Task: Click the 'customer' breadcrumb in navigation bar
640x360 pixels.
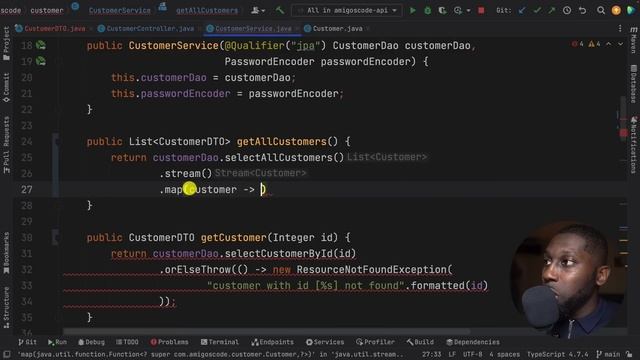Action: pos(47,11)
